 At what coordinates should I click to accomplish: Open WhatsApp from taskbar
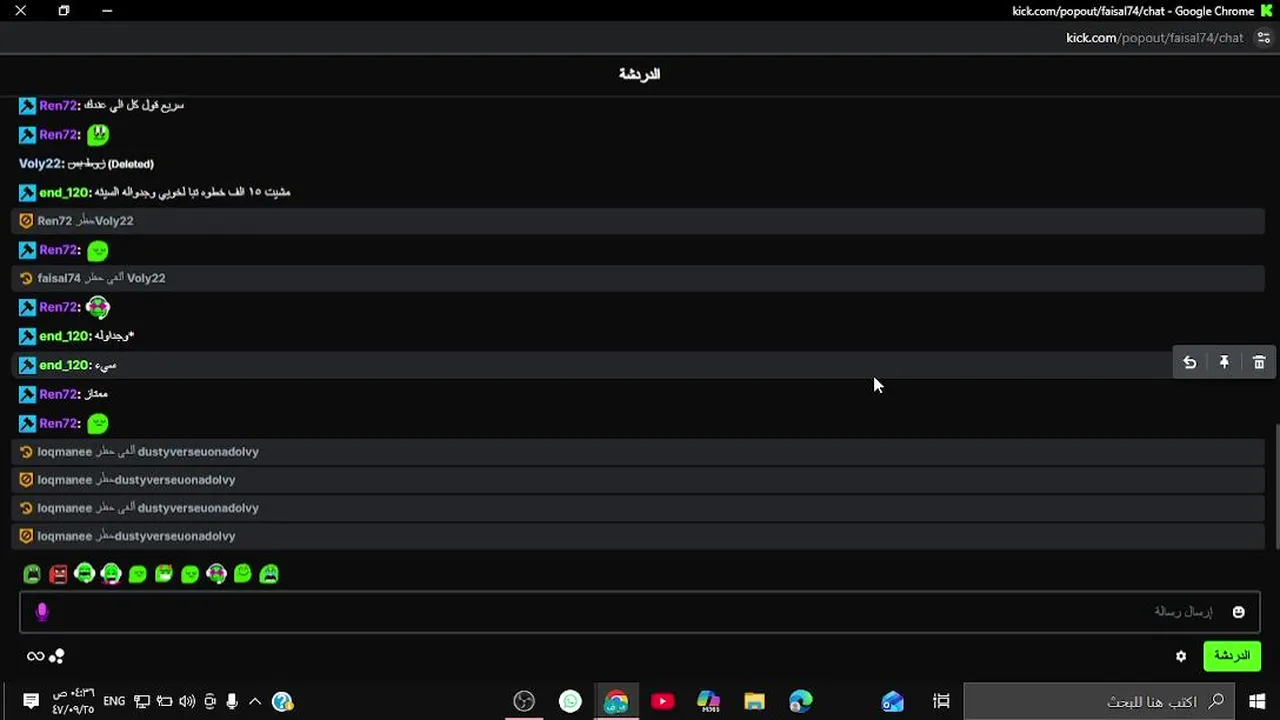(x=570, y=701)
